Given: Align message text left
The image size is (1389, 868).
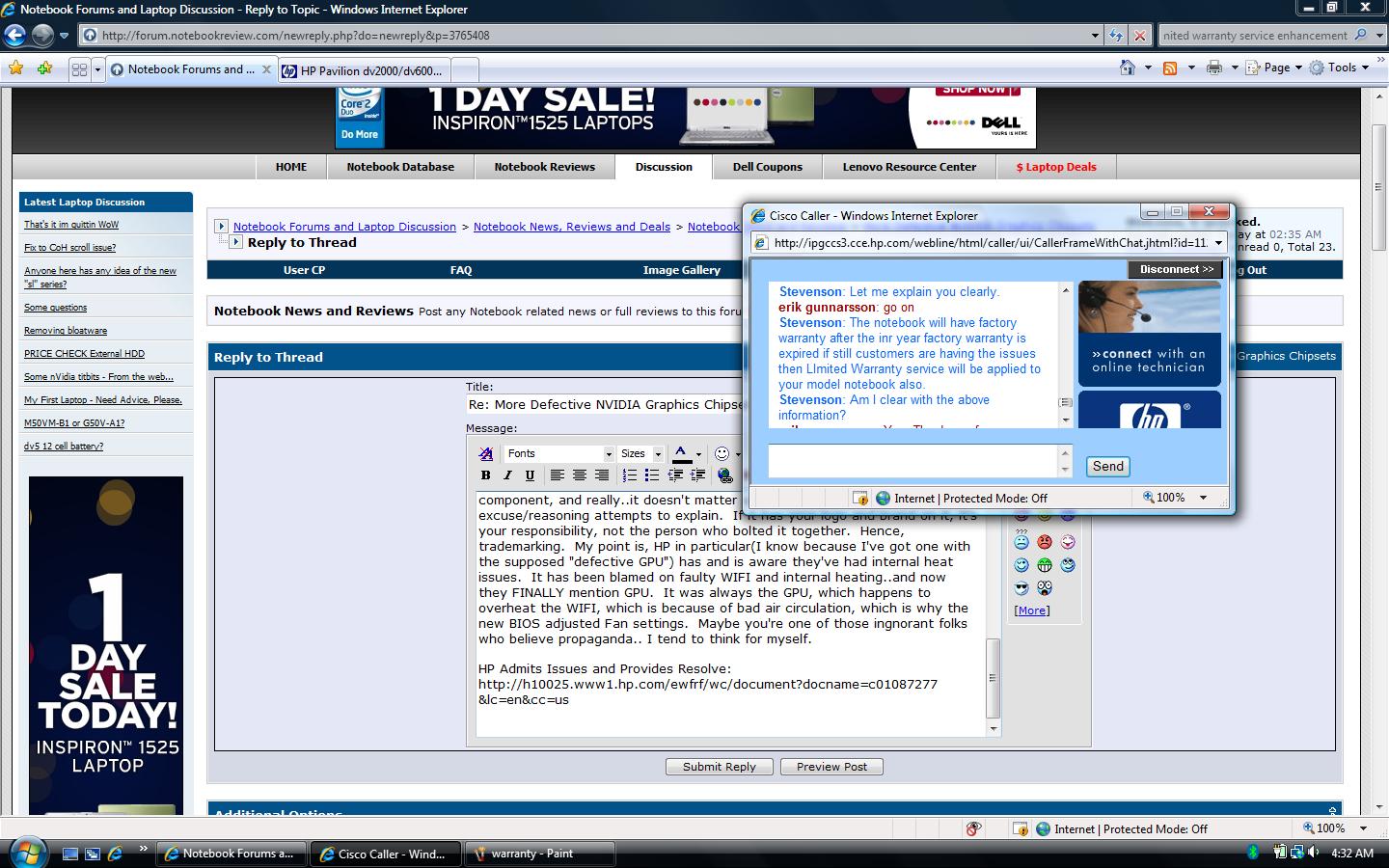Looking at the screenshot, I should click(557, 475).
